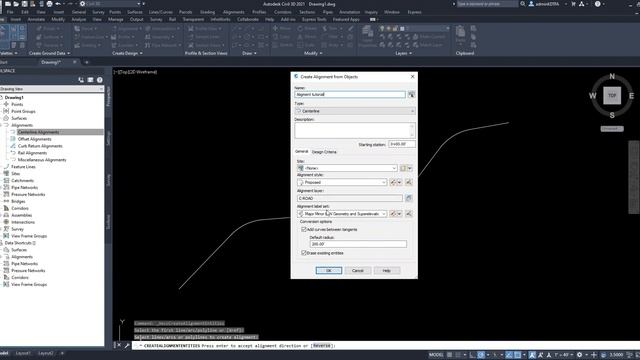Toggle grid display in status bar
Image resolution: width=640 pixels, height=360 pixels.
[x=449, y=355]
